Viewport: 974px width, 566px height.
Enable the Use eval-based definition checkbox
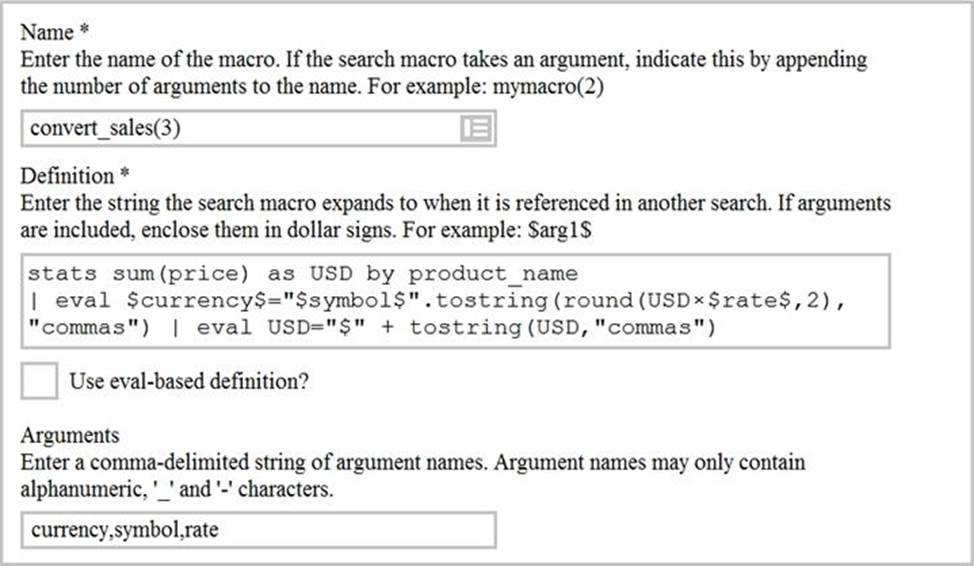pyautogui.click(x=39, y=383)
